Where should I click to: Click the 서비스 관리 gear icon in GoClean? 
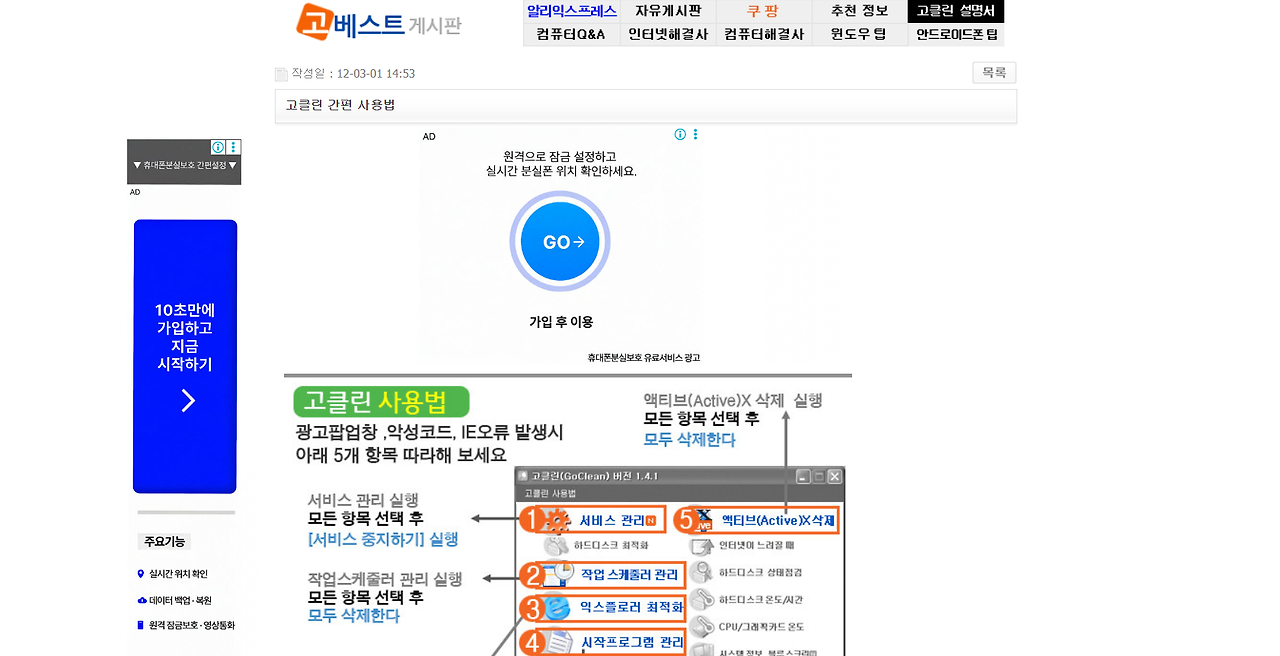tap(558, 520)
